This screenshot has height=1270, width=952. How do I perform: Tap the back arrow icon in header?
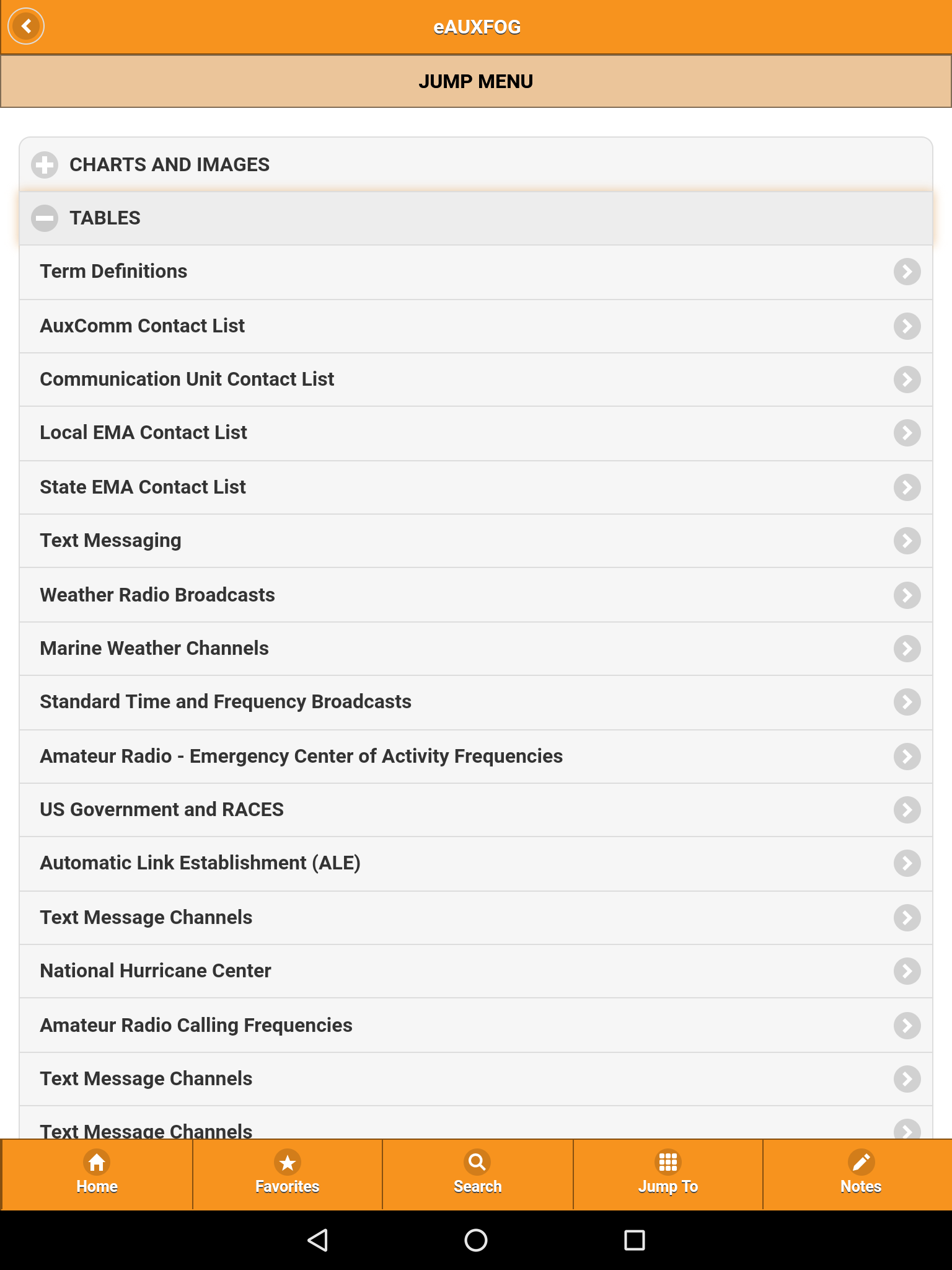(x=26, y=27)
